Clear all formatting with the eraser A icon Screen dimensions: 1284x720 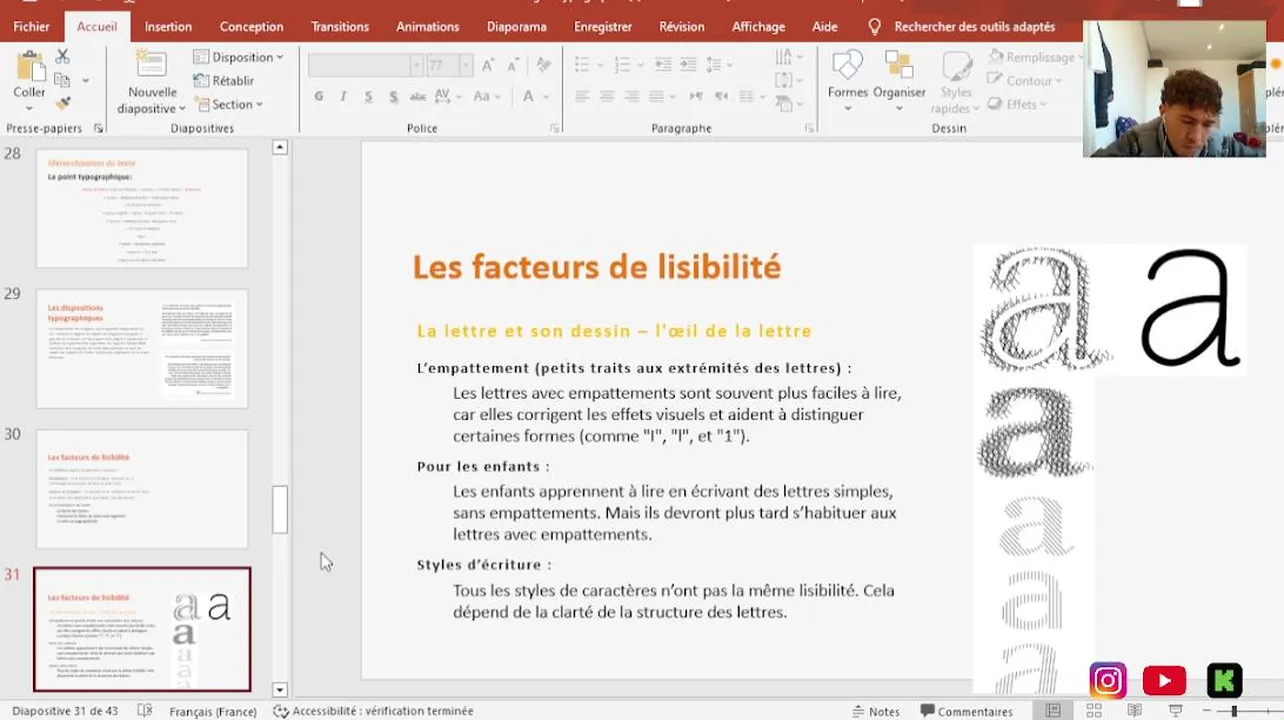pyautogui.click(x=543, y=66)
